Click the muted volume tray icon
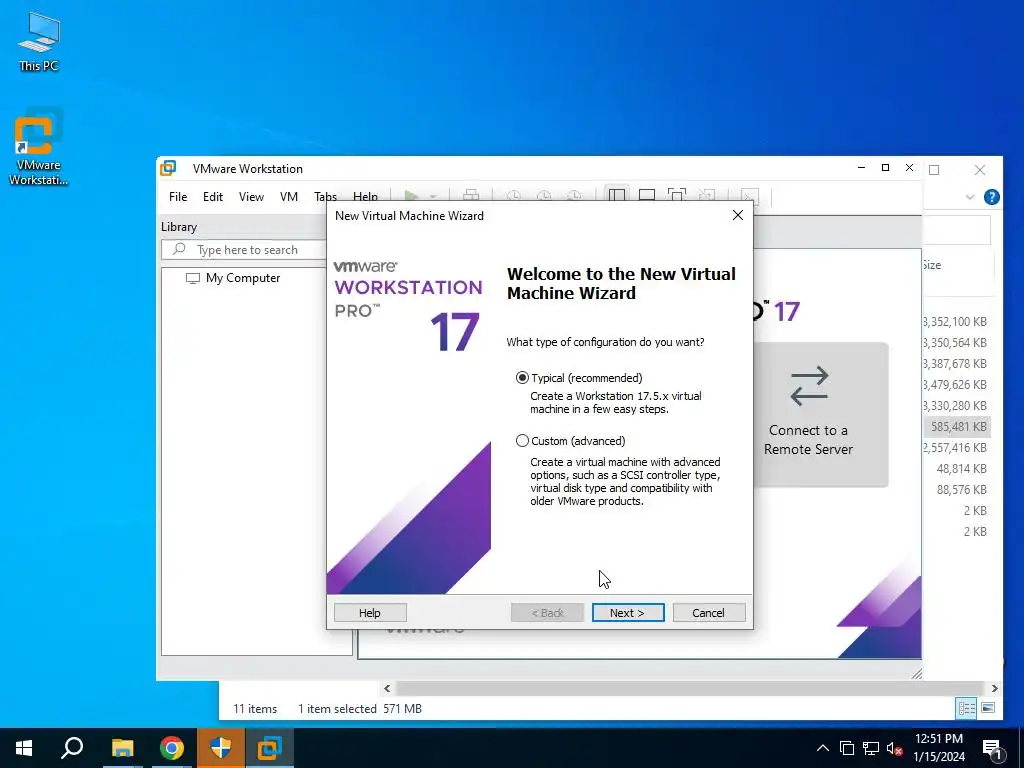This screenshot has height=768, width=1024. click(894, 748)
